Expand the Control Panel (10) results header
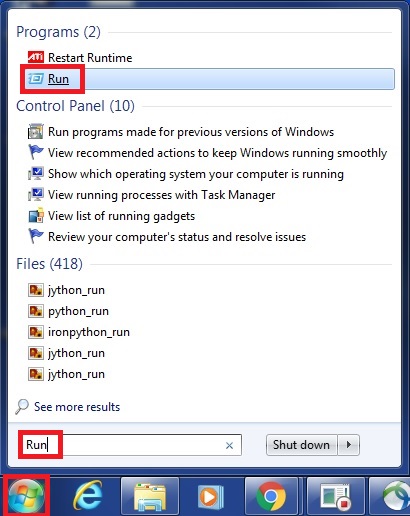This screenshot has width=410, height=516. tap(75, 106)
